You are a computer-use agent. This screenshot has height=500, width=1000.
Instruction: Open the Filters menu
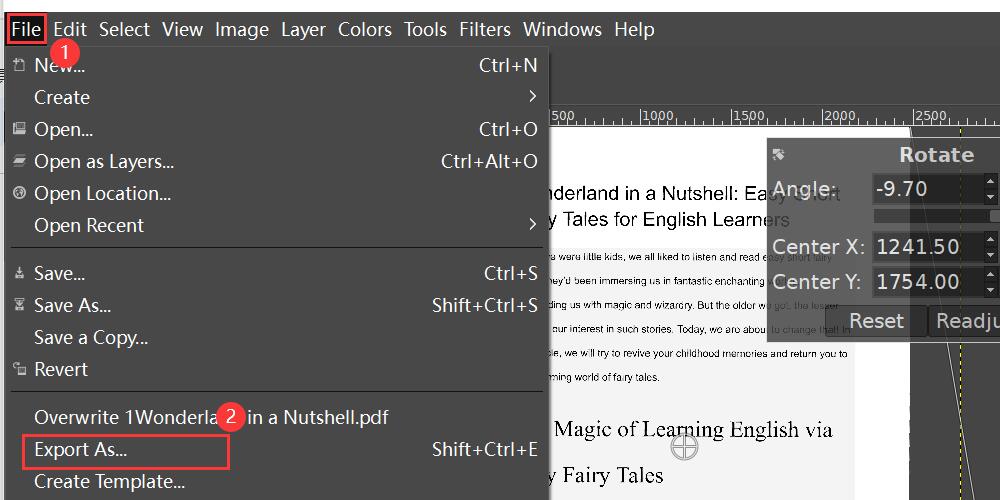485,29
